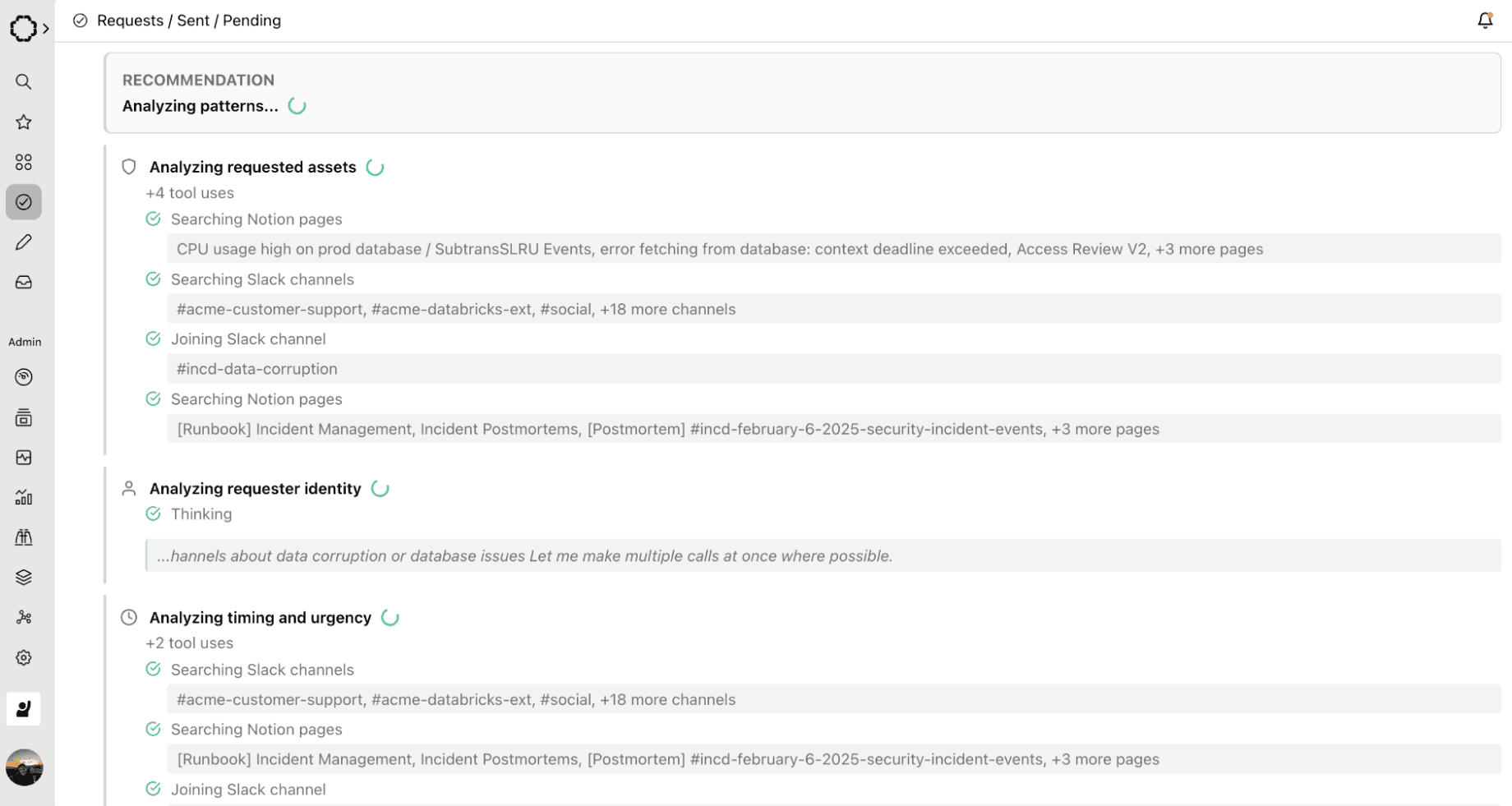
Task: Open the pencil edit icon in sidebar
Action: [x=24, y=242]
